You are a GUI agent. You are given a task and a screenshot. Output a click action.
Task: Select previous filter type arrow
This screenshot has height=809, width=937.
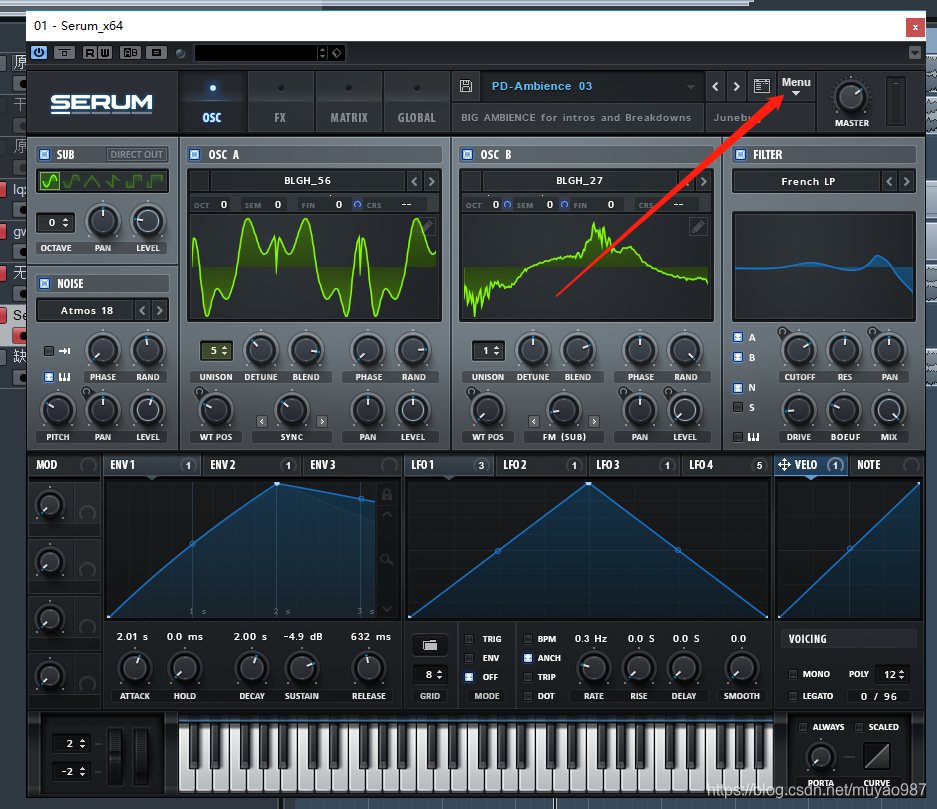tap(889, 181)
